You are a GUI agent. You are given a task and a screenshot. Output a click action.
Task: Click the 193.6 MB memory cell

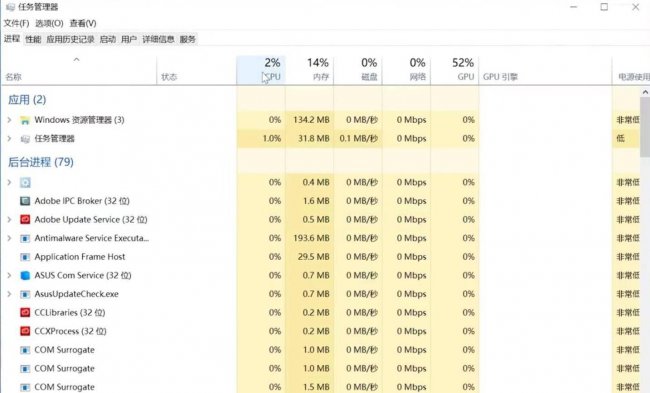(311, 238)
